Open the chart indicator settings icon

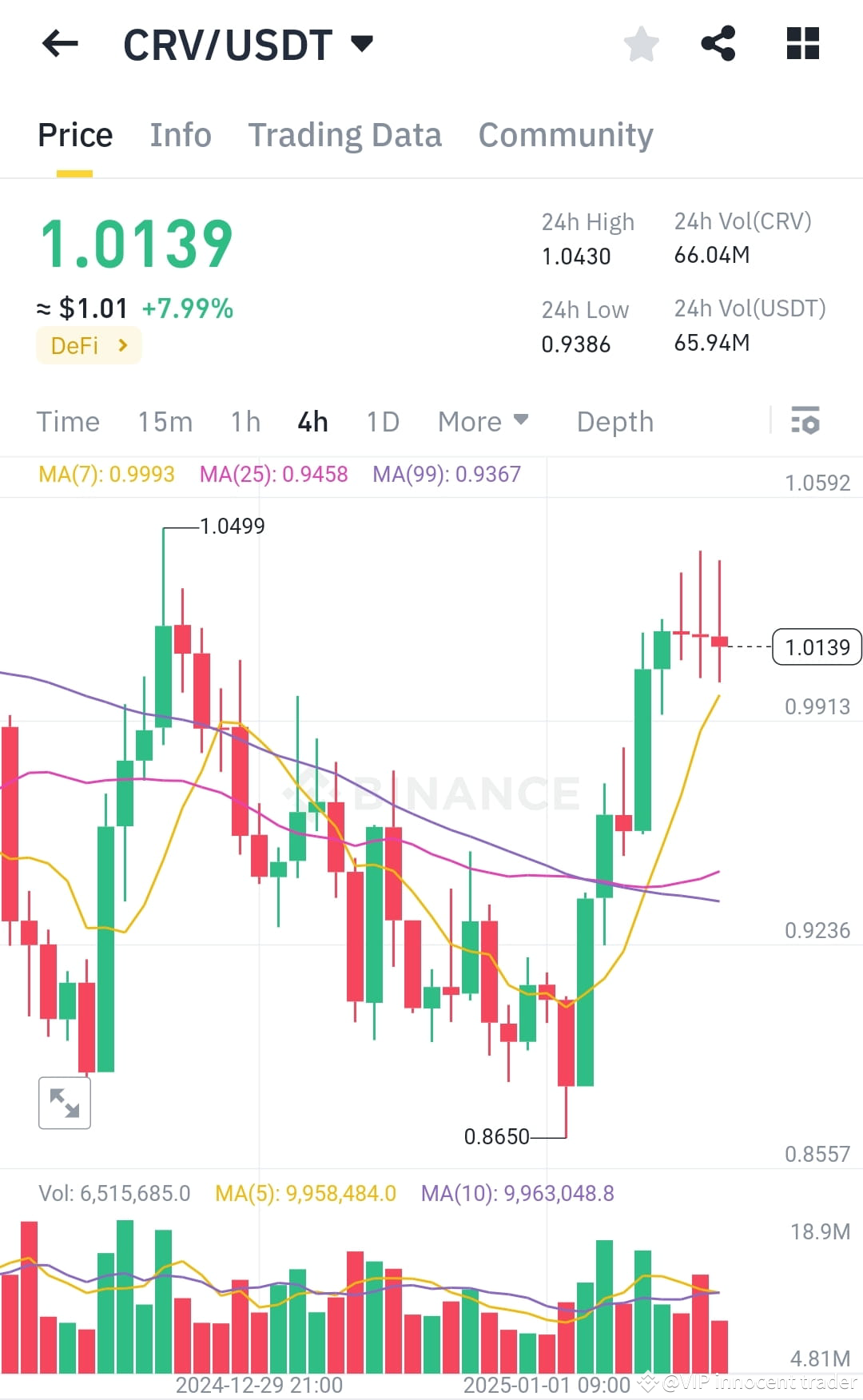coord(806,421)
